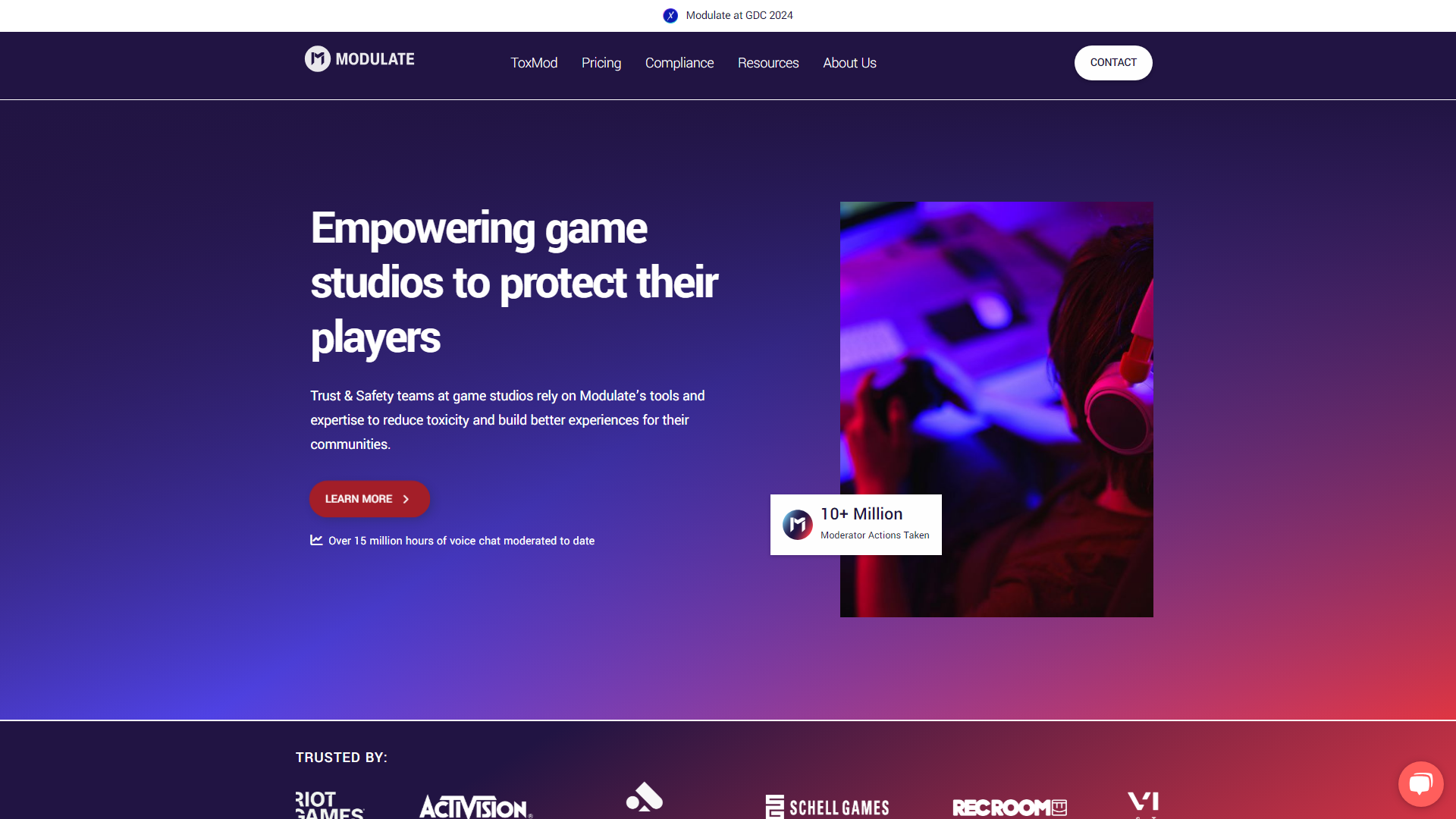Image resolution: width=1456 pixels, height=819 pixels.
Task: Click the line chart icon beside voice stats
Action: tap(316, 540)
